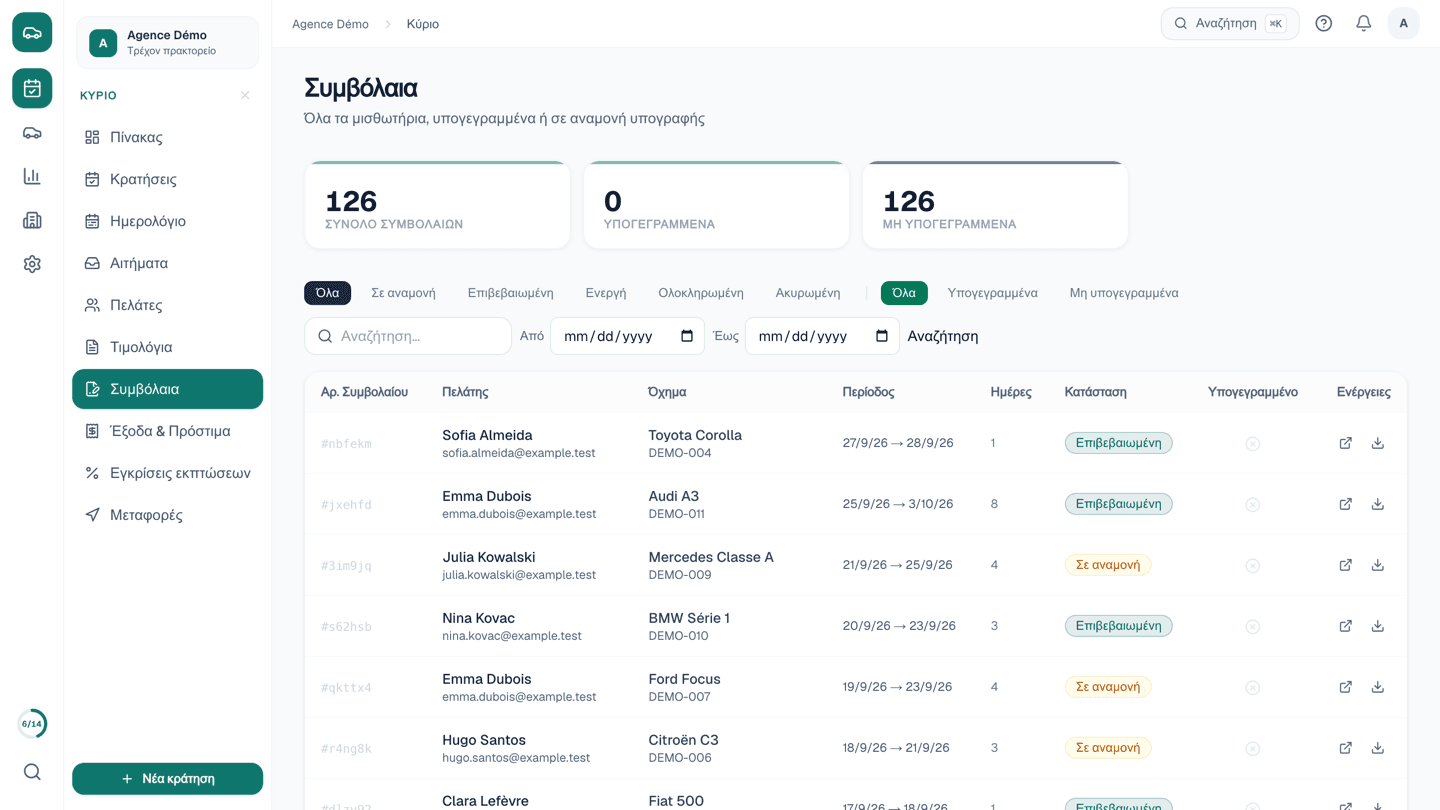Show only Υπογεγραμμένα contracts

point(992,293)
